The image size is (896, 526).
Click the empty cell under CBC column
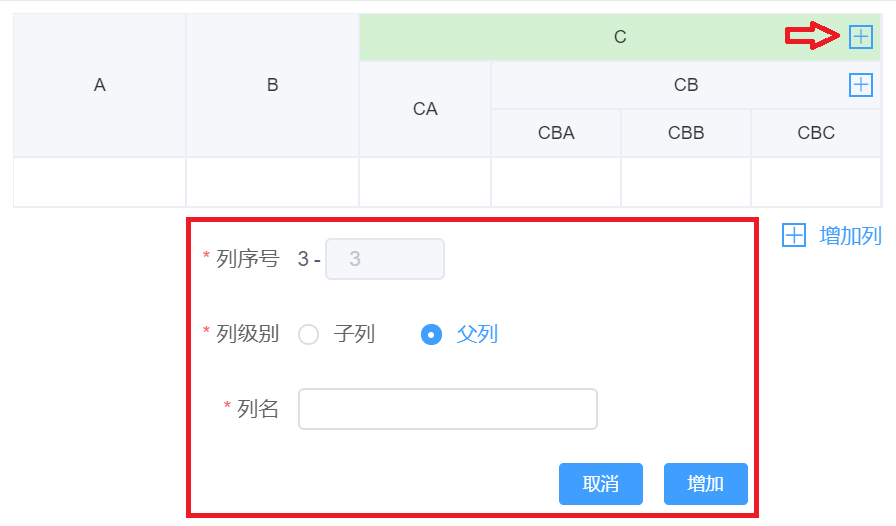coord(816,182)
